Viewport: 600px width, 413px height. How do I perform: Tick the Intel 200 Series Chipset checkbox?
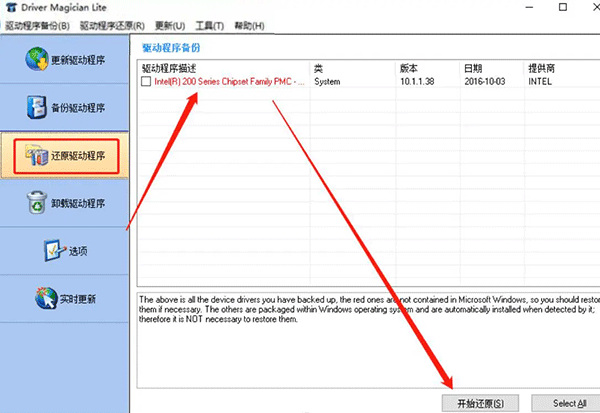[146, 82]
